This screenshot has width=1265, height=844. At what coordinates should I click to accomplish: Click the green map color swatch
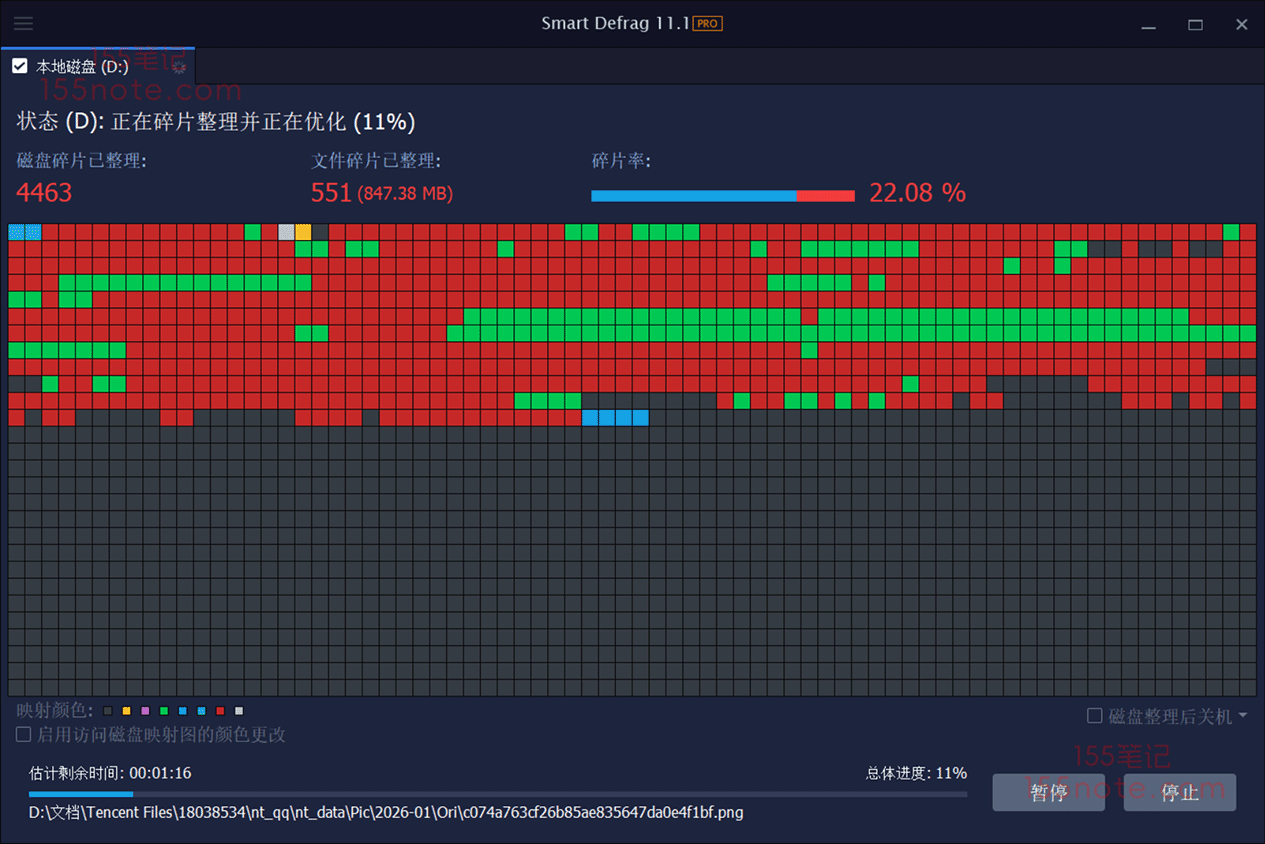164,711
